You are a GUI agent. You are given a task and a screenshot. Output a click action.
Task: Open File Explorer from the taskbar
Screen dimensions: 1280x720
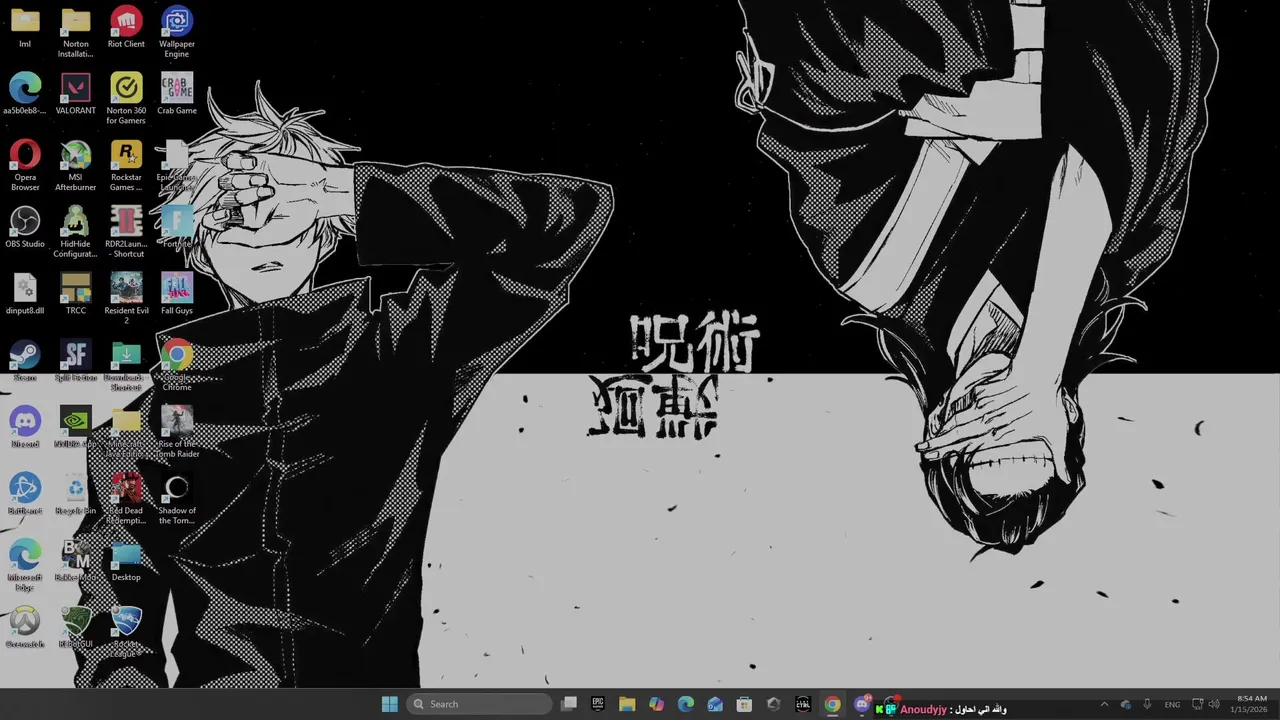click(x=627, y=704)
